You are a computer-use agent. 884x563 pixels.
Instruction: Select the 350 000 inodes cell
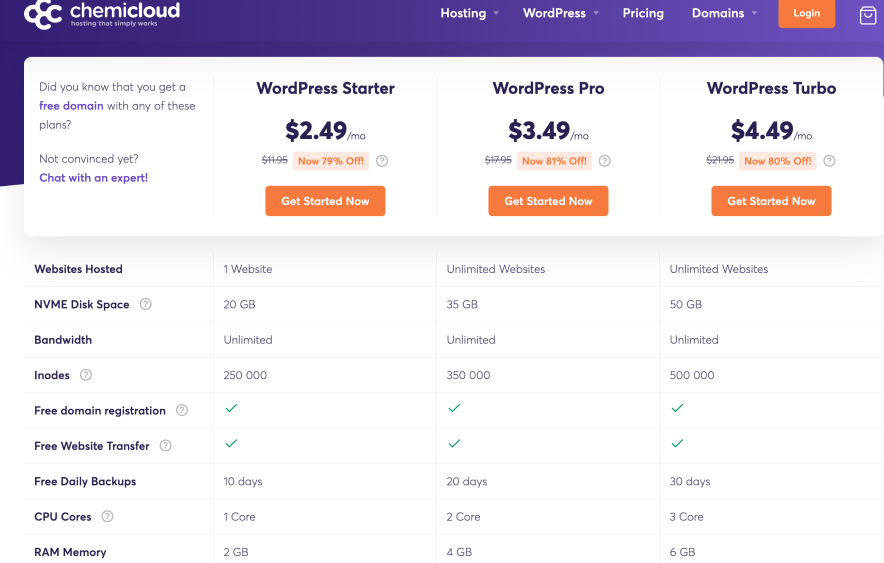[x=468, y=375]
